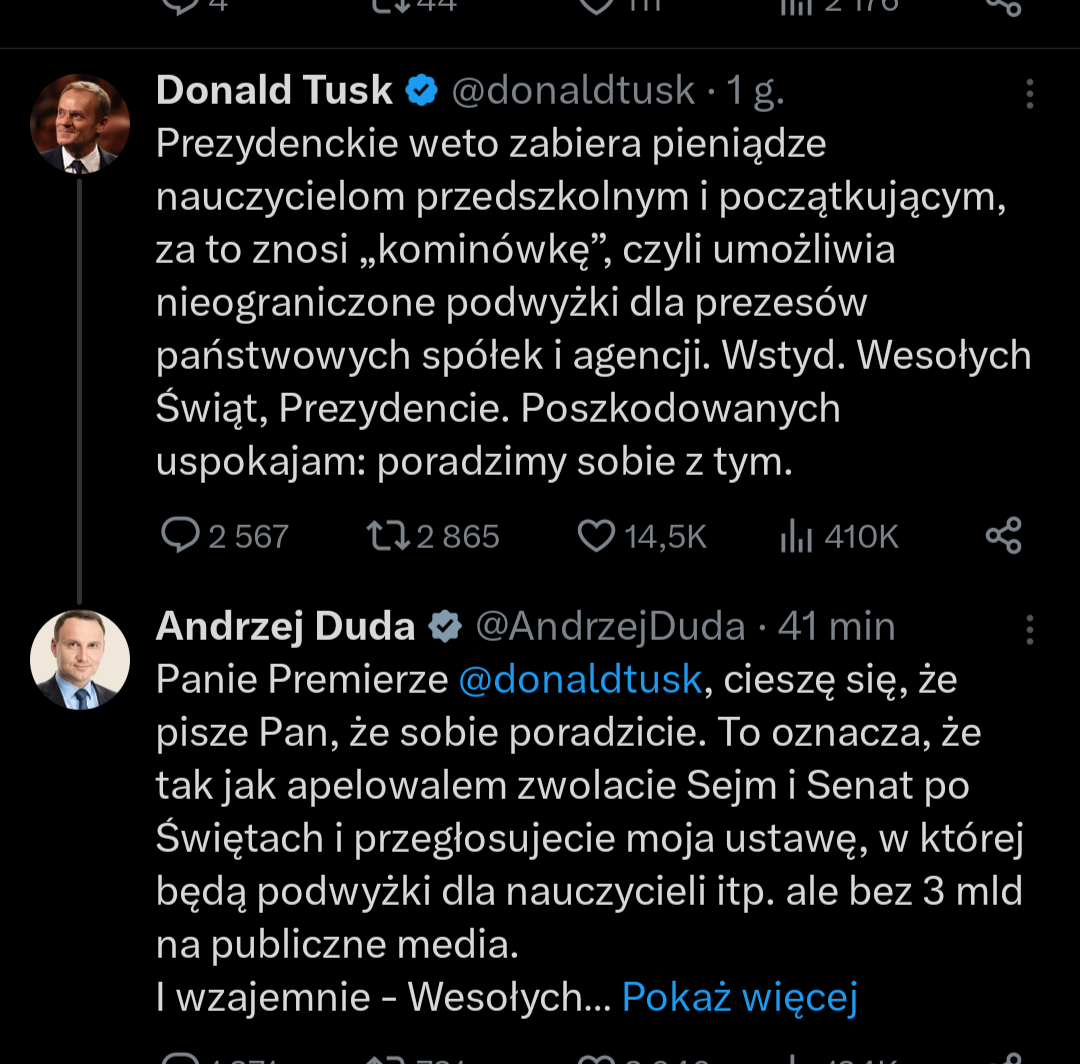Share the top partially visible tweet
This screenshot has height=1064, width=1080.
tap(1003, 8)
